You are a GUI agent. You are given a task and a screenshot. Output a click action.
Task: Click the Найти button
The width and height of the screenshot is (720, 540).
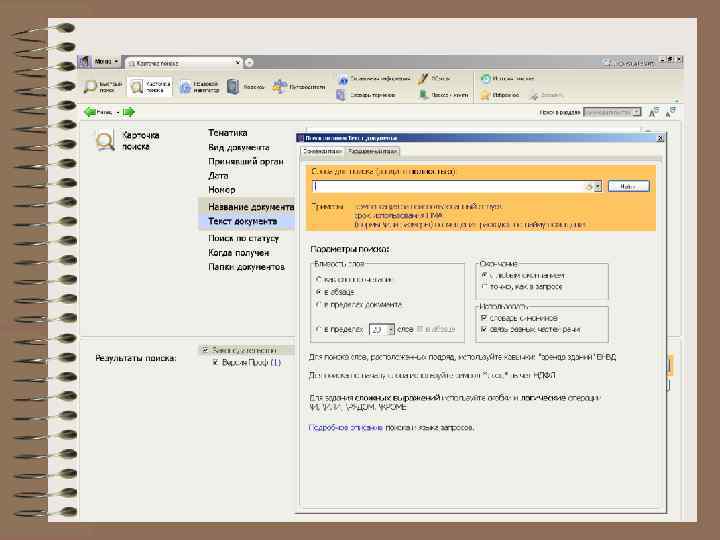629,186
